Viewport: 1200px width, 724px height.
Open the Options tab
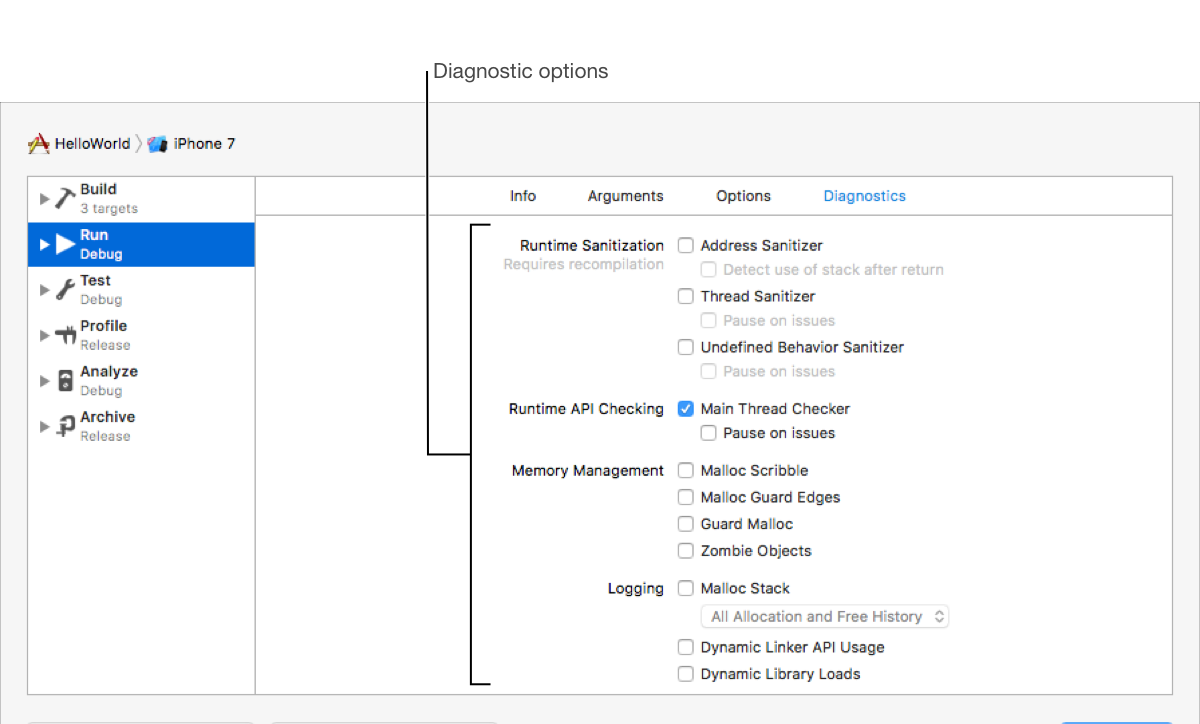point(743,196)
